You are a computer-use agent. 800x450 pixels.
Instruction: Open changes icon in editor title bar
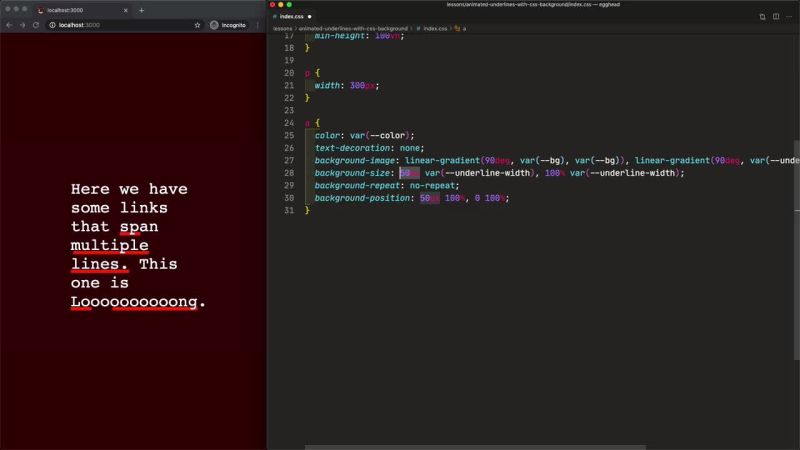pyautogui.click(x=762, y=16)
